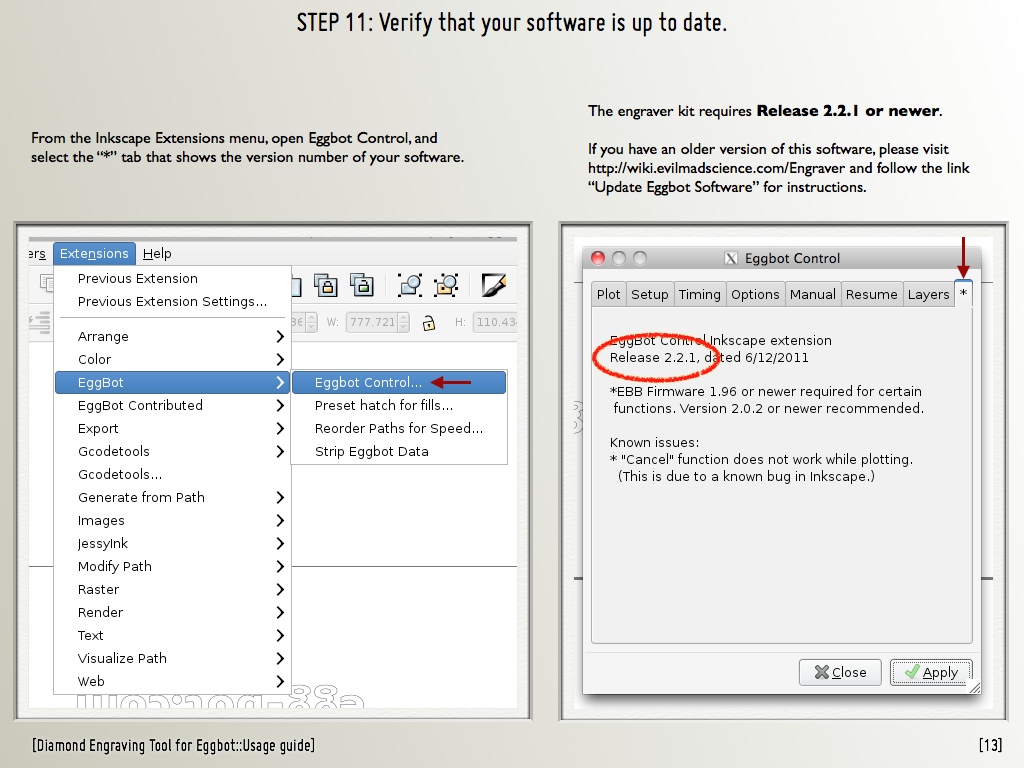Select the asterisk version tab
The image size is (1024, 768).
pos(963,294)
